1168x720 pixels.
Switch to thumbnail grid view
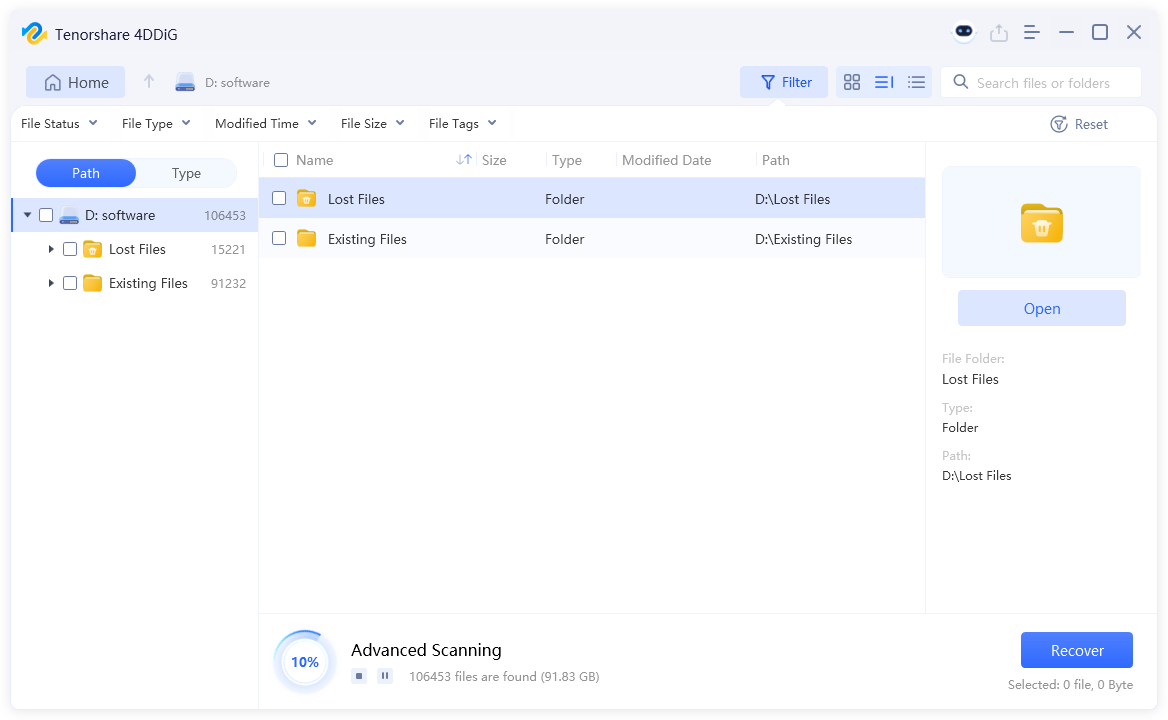click(x=852, y=83)
